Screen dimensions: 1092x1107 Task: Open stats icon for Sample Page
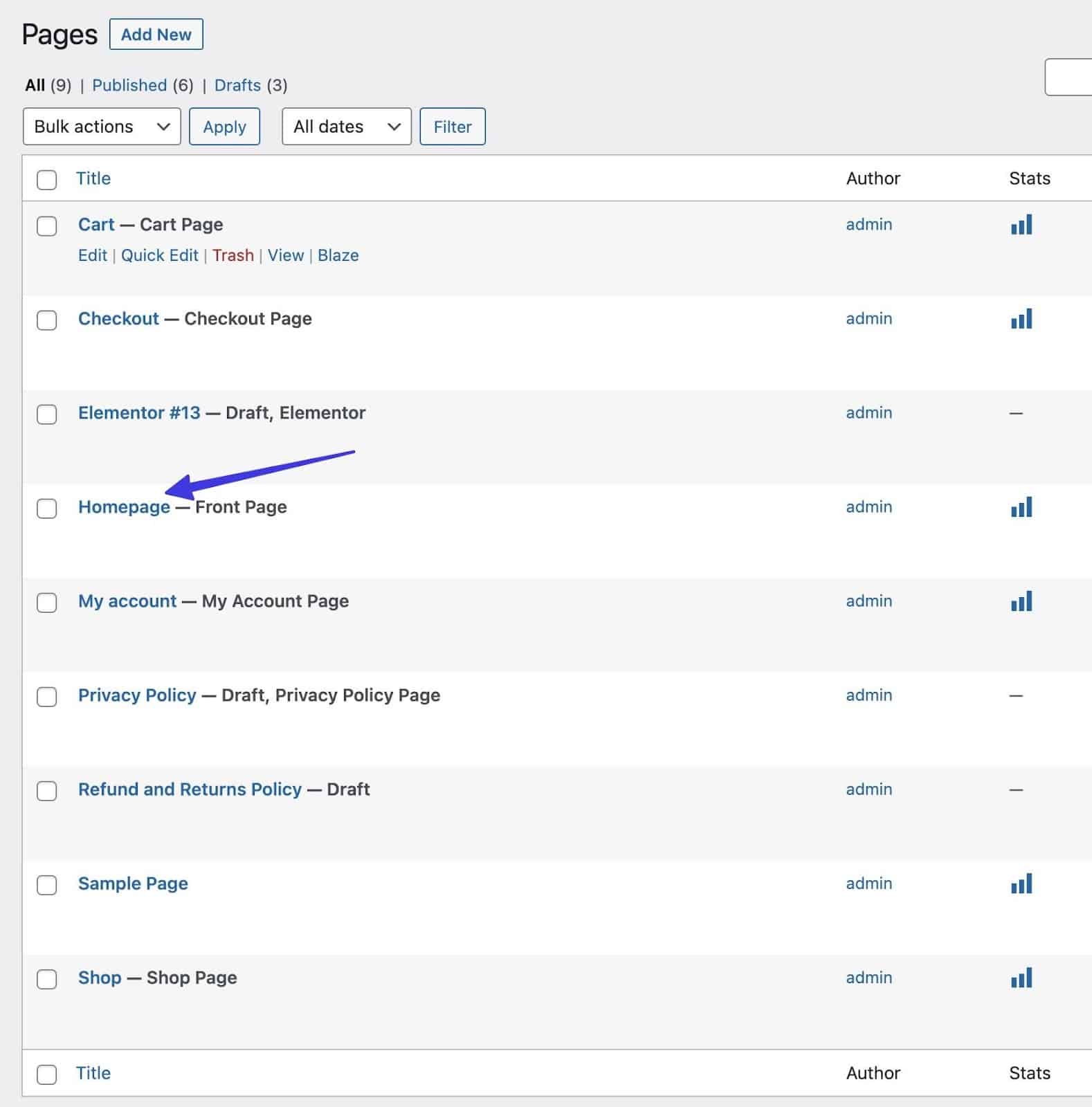pos(1021,884)
